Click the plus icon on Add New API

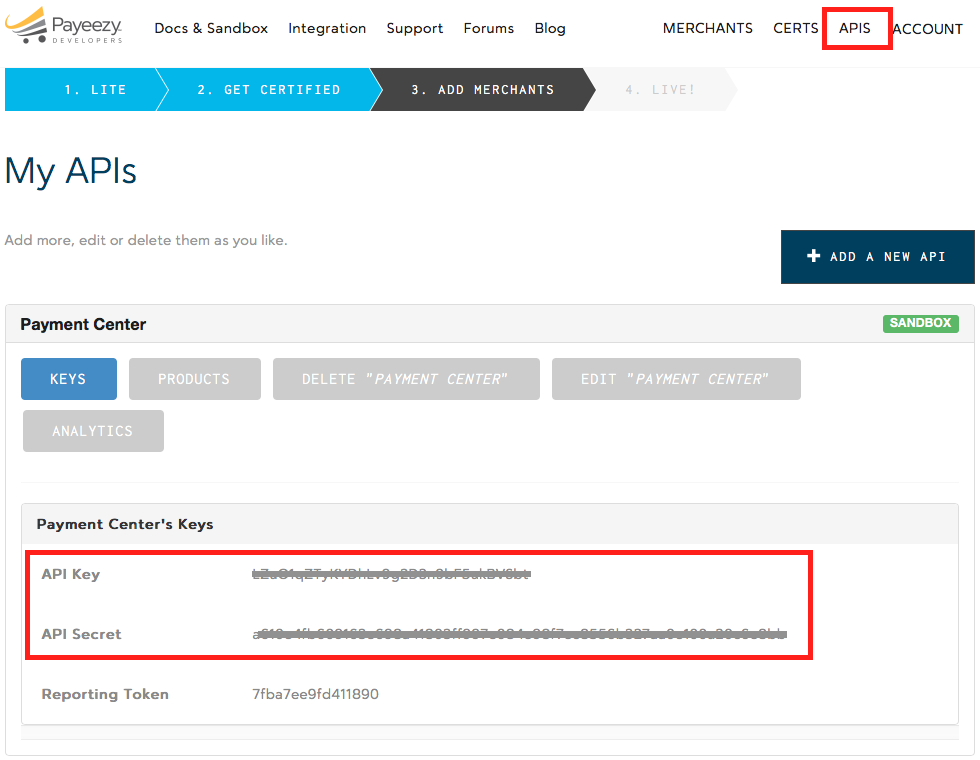click(x=813, y=256)
